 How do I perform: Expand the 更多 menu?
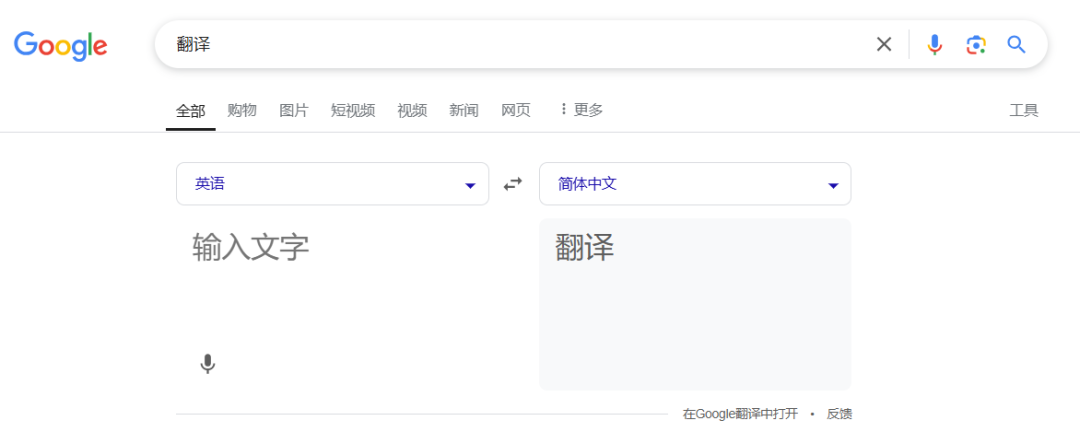[581, 110]
